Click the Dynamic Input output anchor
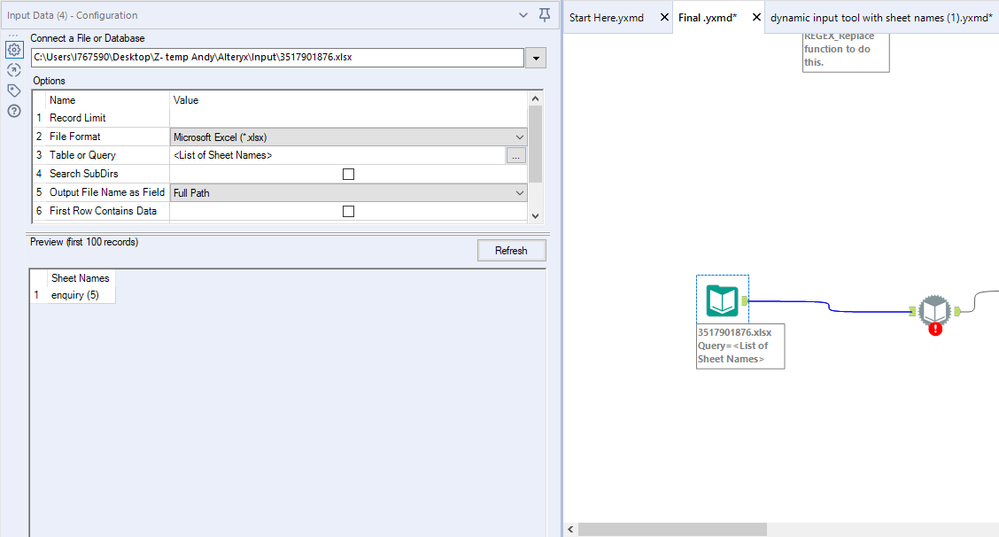 957,311
